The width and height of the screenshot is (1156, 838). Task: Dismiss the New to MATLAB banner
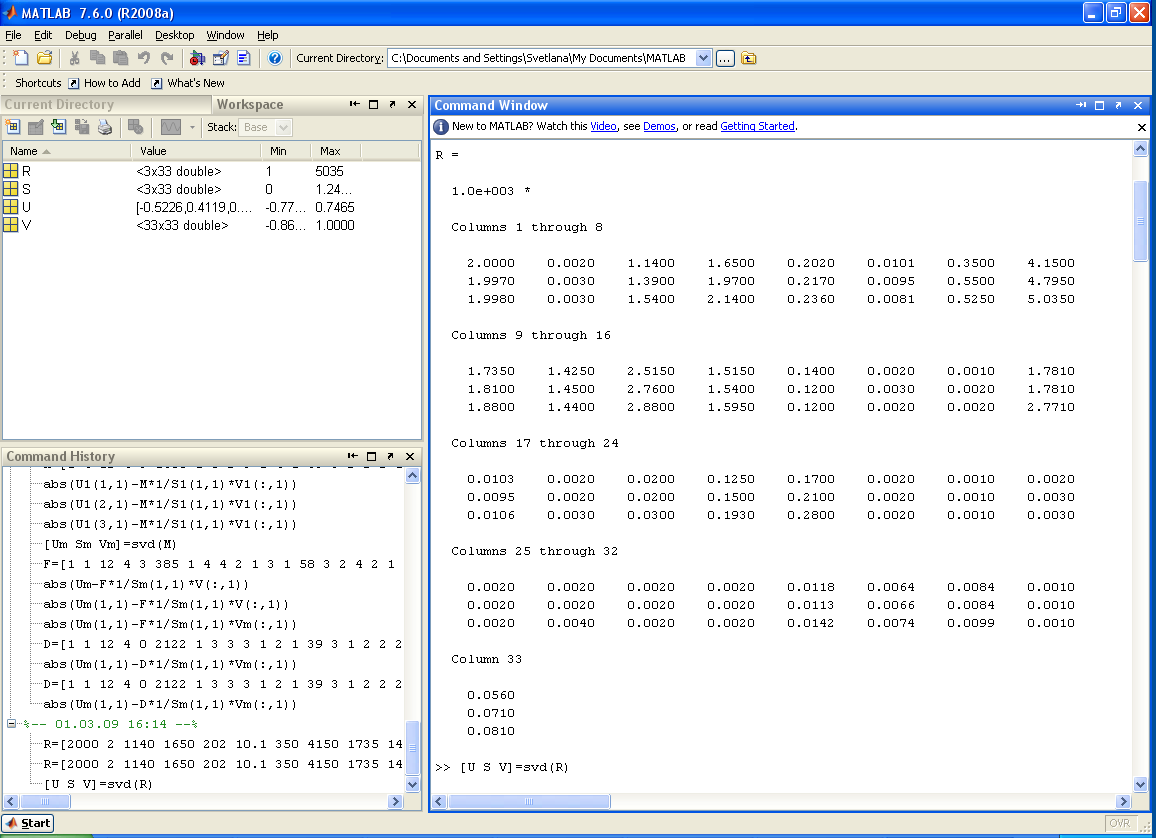pos(1142,127)
